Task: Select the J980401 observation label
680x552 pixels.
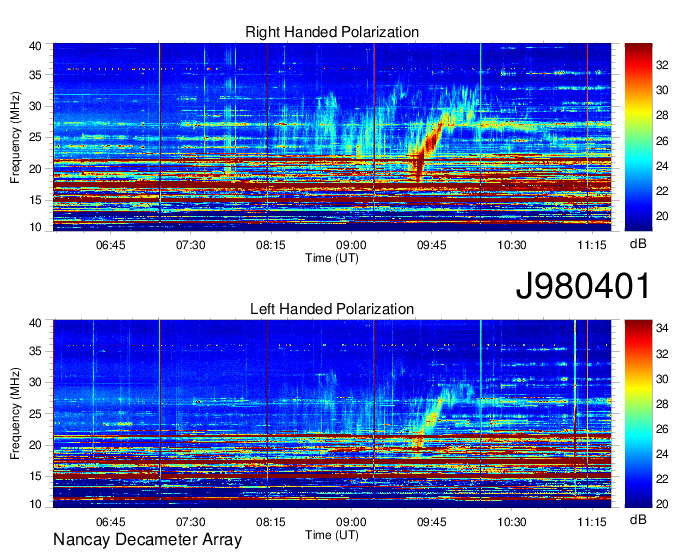Action: point(583,286)
